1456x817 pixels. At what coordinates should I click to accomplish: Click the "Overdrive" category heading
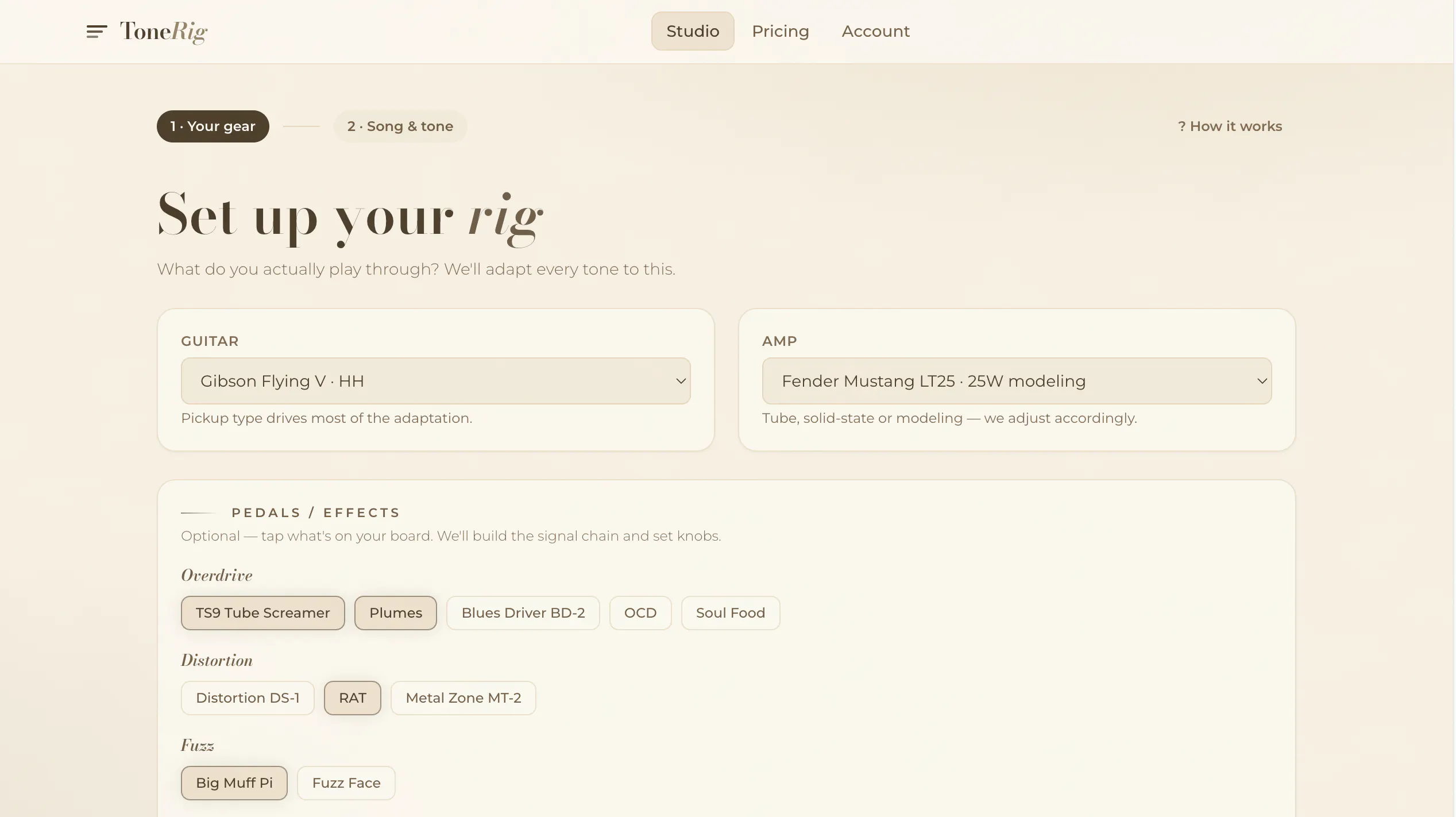(217, 575)
